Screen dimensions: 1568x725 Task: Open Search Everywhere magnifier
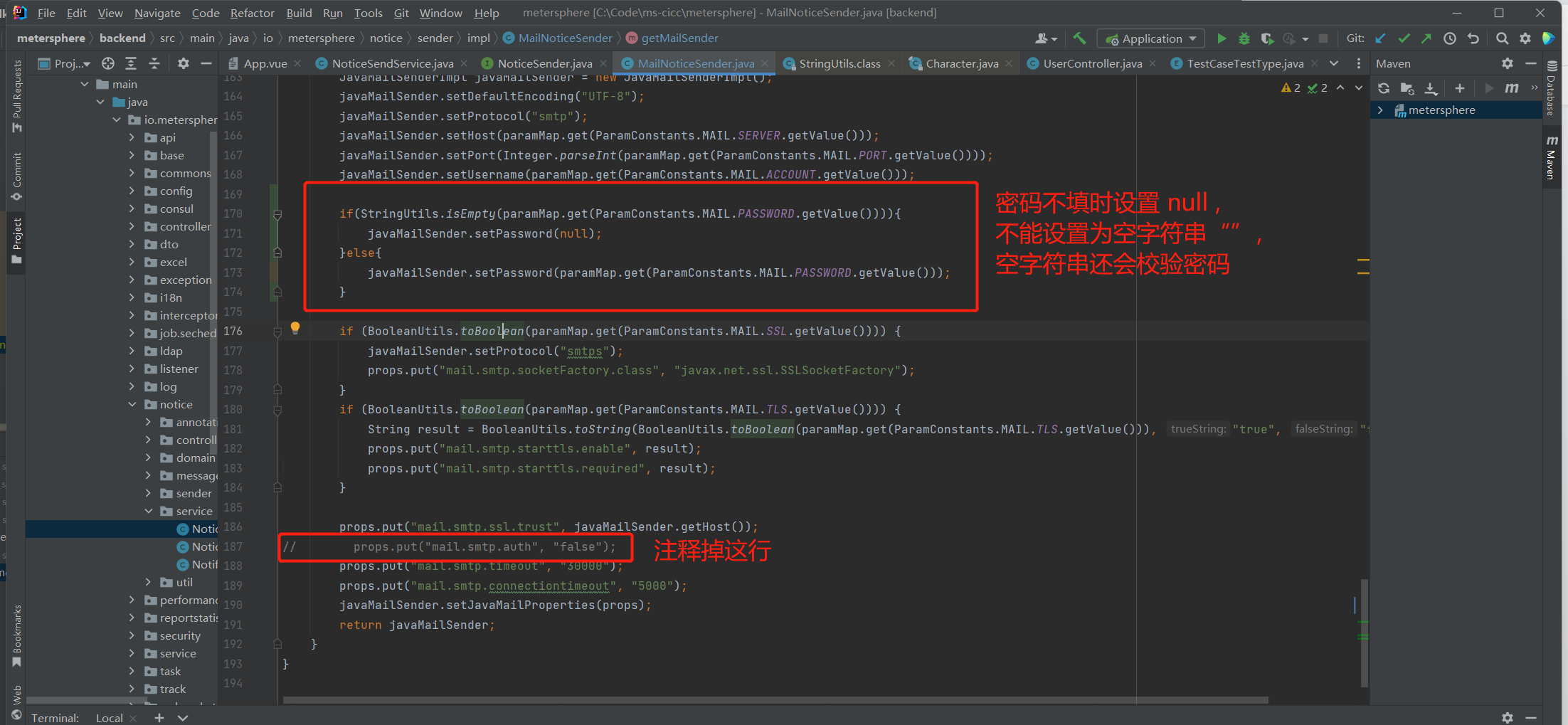[1502, 38]
